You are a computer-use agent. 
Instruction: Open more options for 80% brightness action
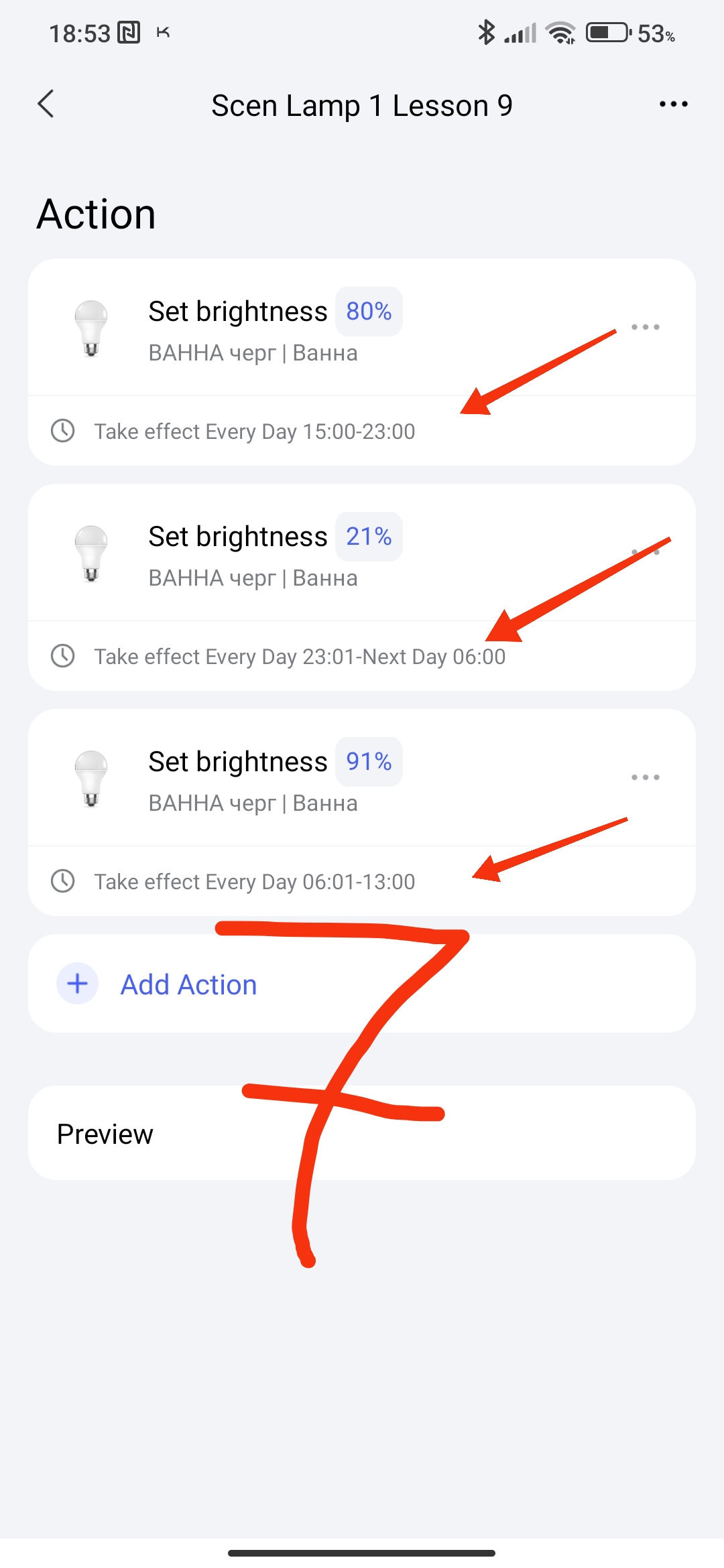645,327
